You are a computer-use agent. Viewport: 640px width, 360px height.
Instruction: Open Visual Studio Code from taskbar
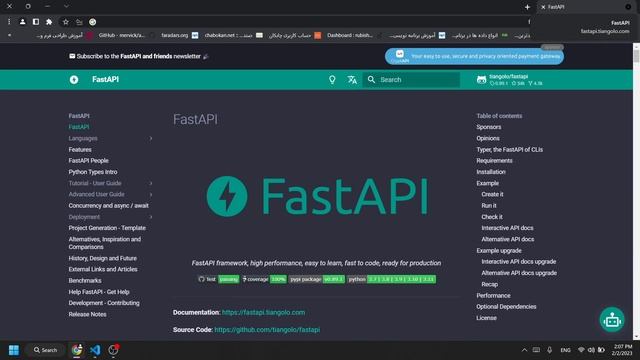click(x=95, y=350)
